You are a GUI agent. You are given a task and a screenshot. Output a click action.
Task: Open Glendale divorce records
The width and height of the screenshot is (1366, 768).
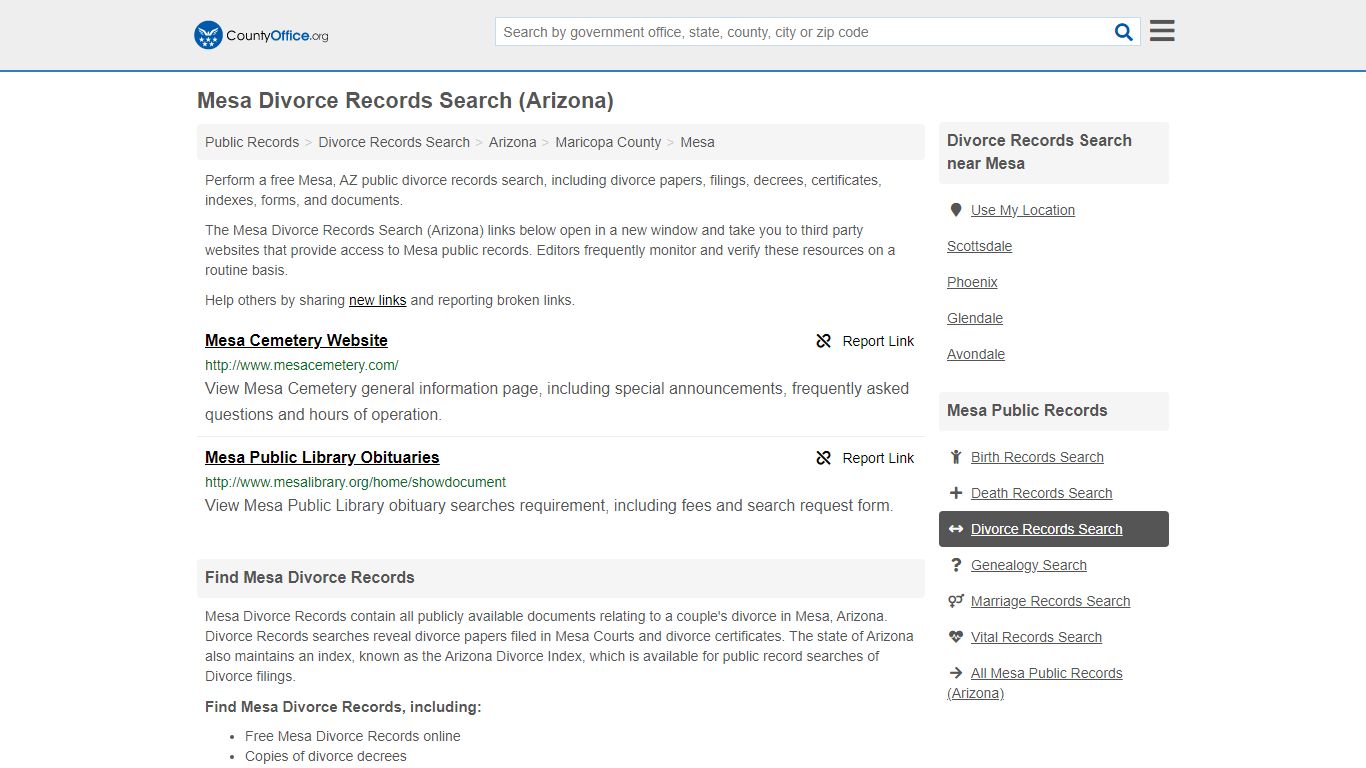point(975,318)
